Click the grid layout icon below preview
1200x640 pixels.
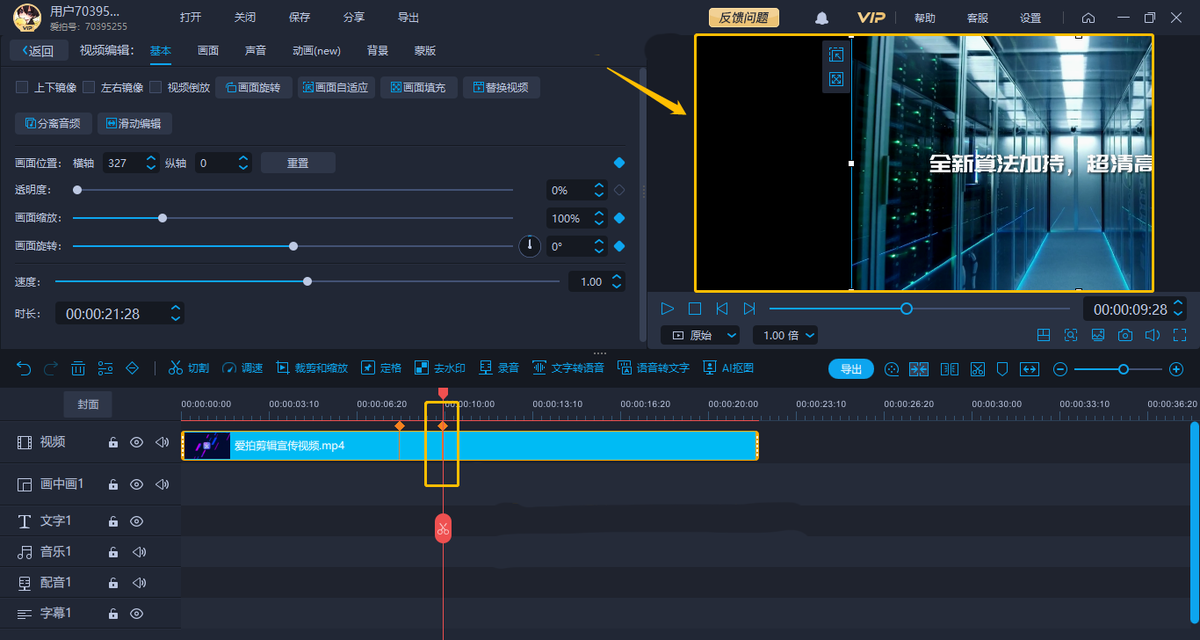(1043, 335)
